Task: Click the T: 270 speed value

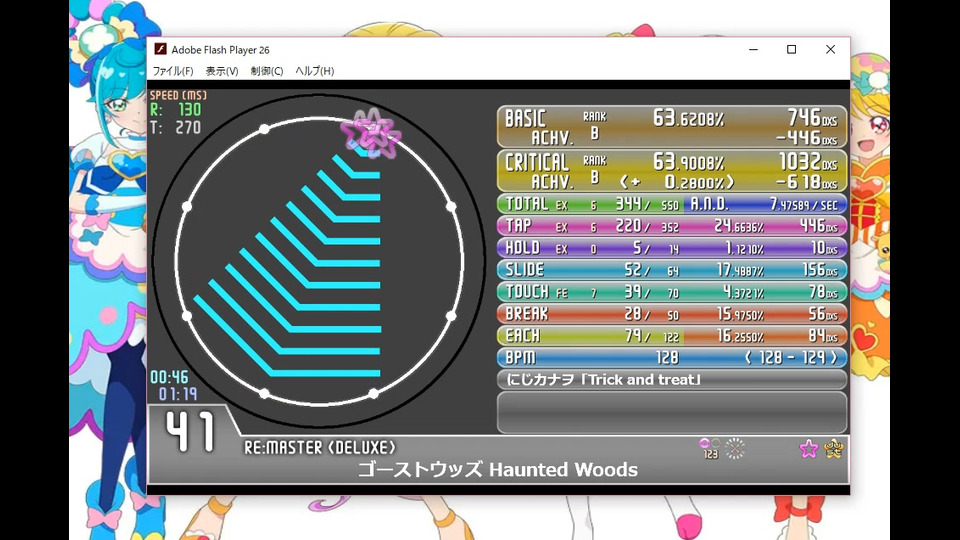Action: coord(176,127)
